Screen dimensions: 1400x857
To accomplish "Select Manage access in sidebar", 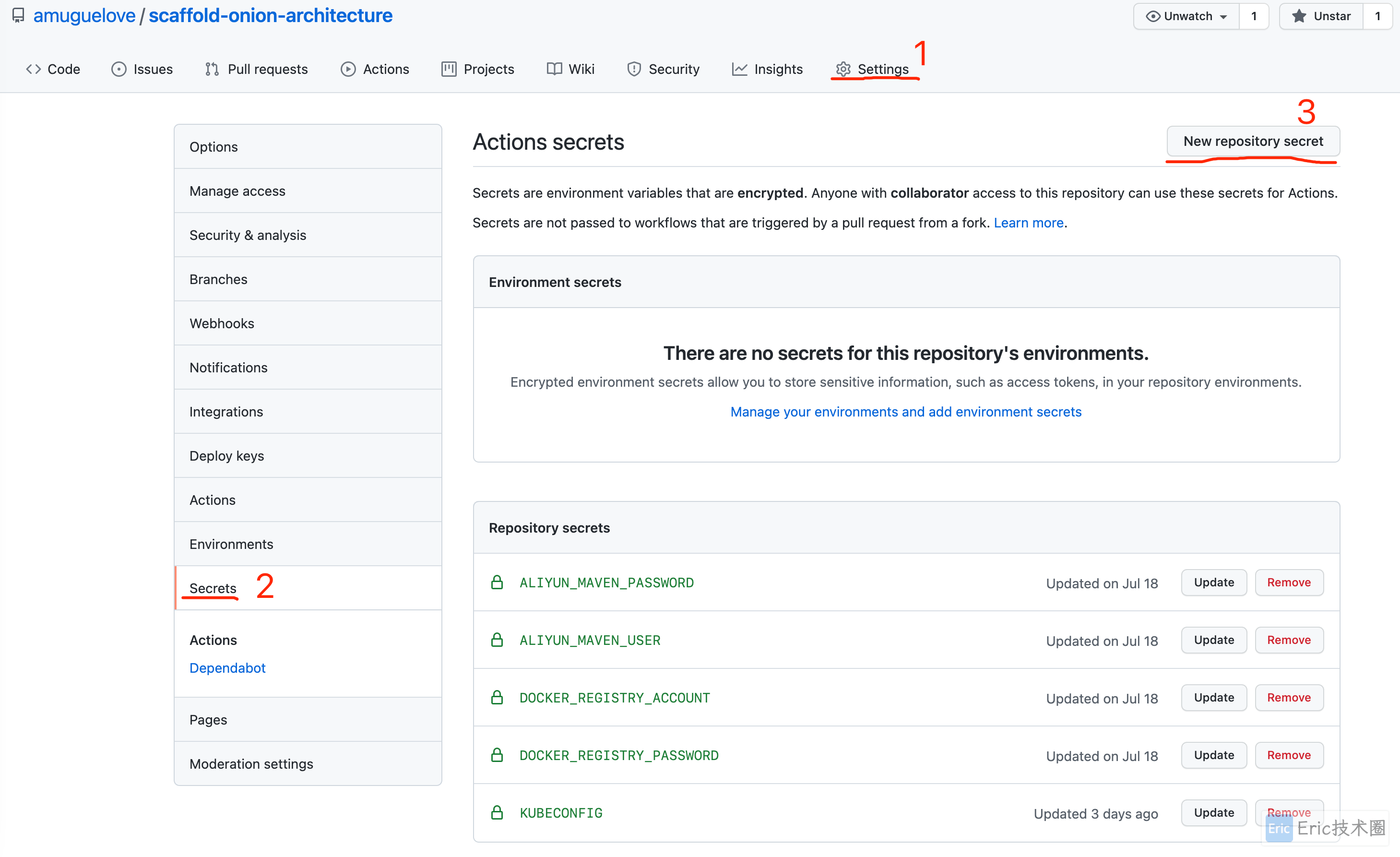I will pyautogui.click(x=308, y=191).
